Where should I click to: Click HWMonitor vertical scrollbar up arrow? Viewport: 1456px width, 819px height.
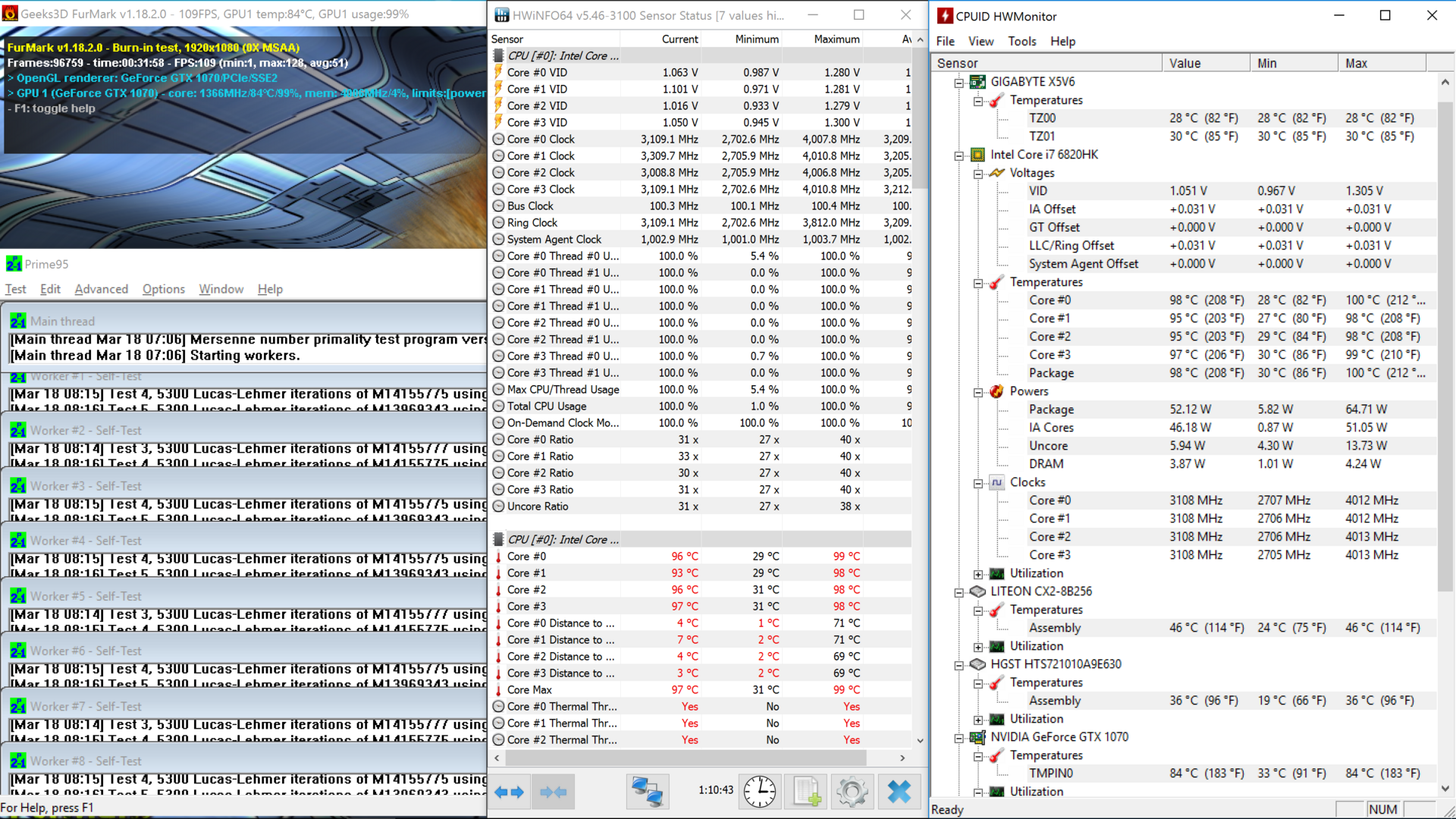(x=1445, y=82)
